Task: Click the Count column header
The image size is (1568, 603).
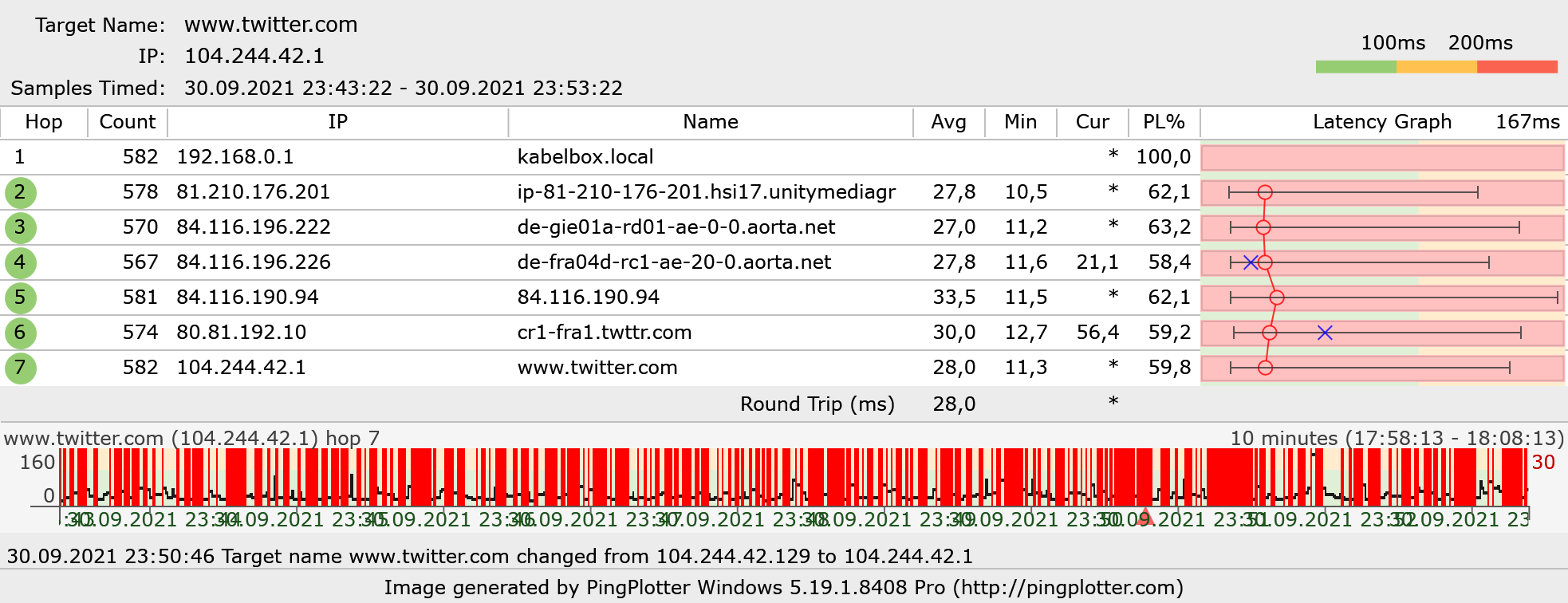Action: click(127, 122)
